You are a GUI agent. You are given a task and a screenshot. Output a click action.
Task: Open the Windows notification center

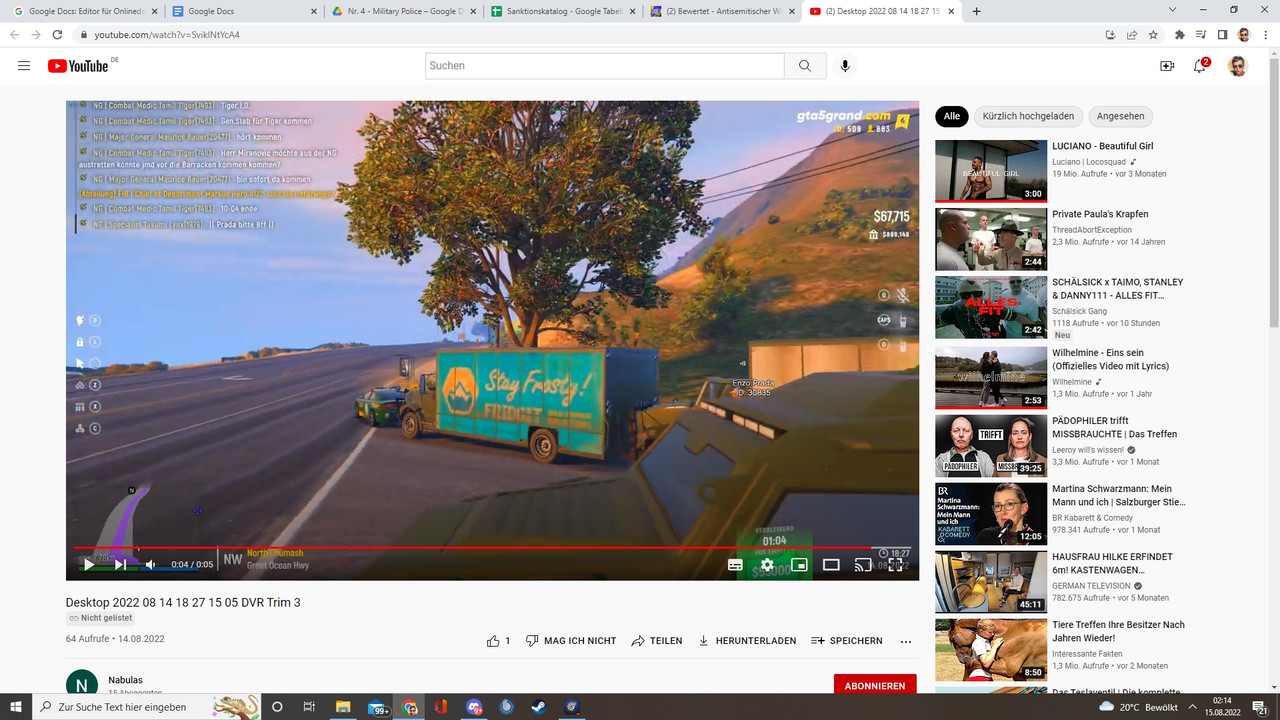tap(1261, 707)
